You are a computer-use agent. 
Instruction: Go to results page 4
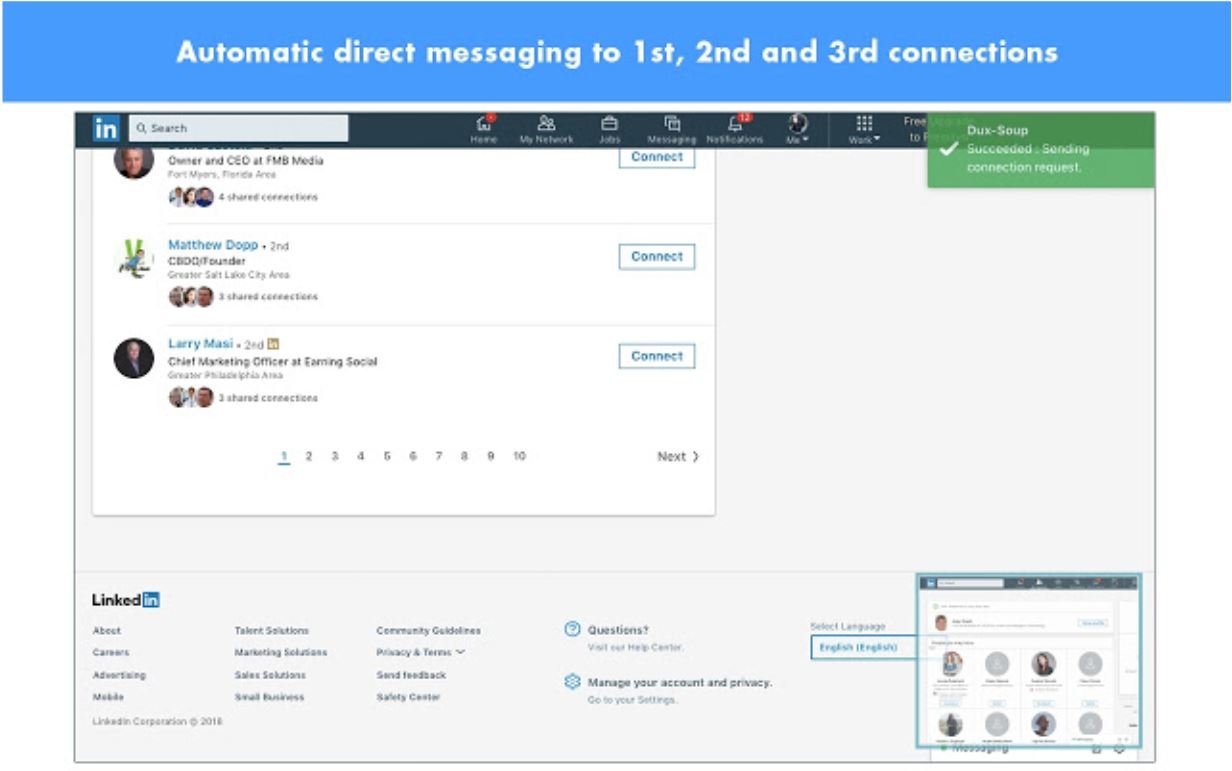click(361, 456)
